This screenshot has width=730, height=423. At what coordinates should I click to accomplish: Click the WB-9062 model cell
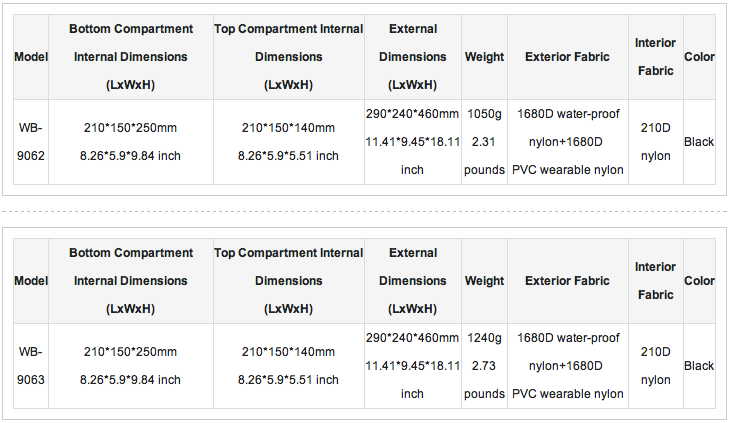click(x=31, y=141)
